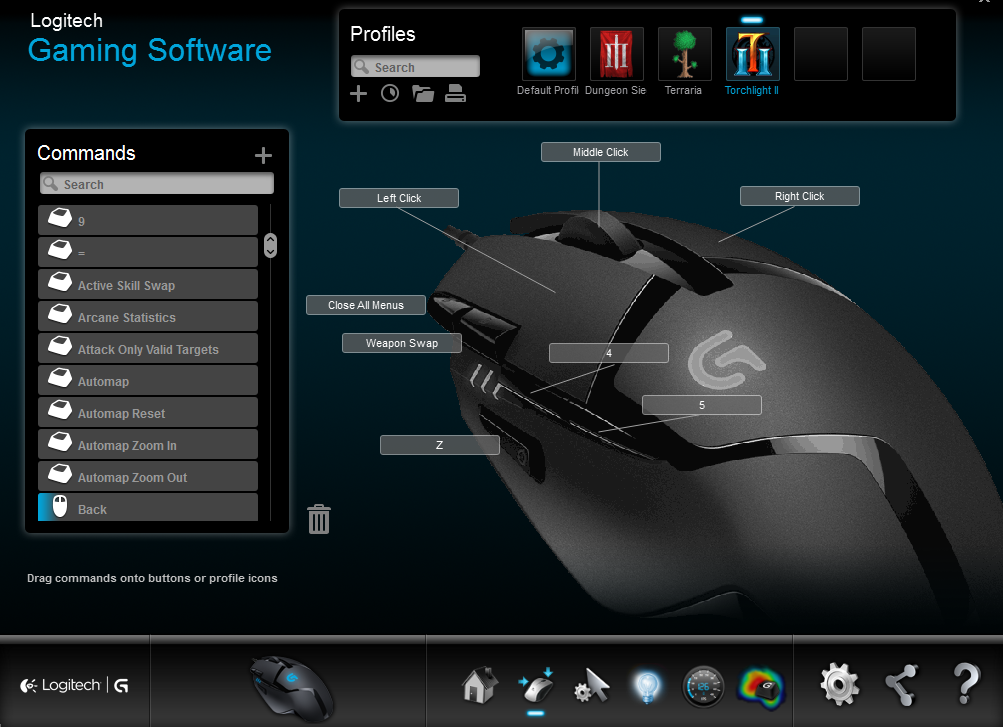Click the print profile icon
This screenshot has width=1003, height=727.
tap(455, 93)
